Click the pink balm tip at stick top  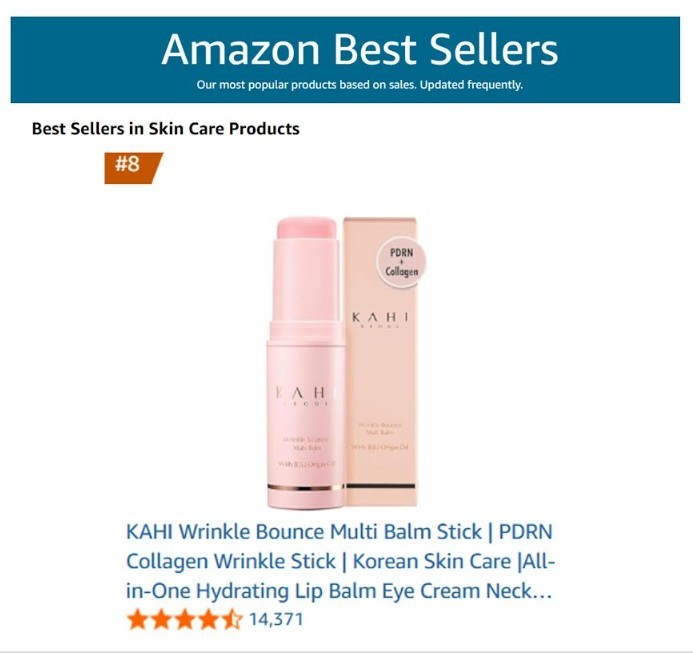click(306, 229)
